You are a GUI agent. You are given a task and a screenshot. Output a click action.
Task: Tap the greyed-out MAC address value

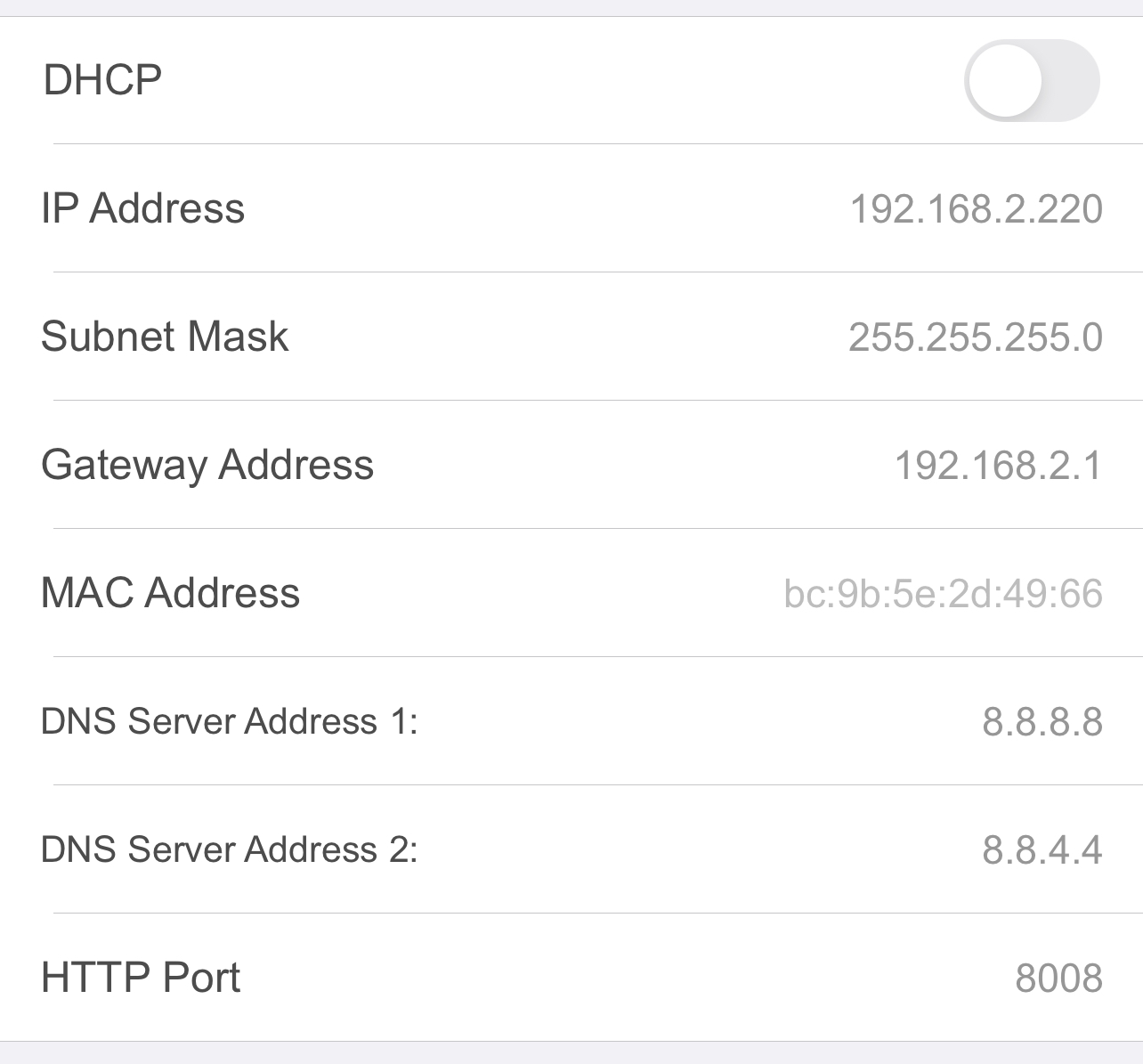tap(943, 594)
